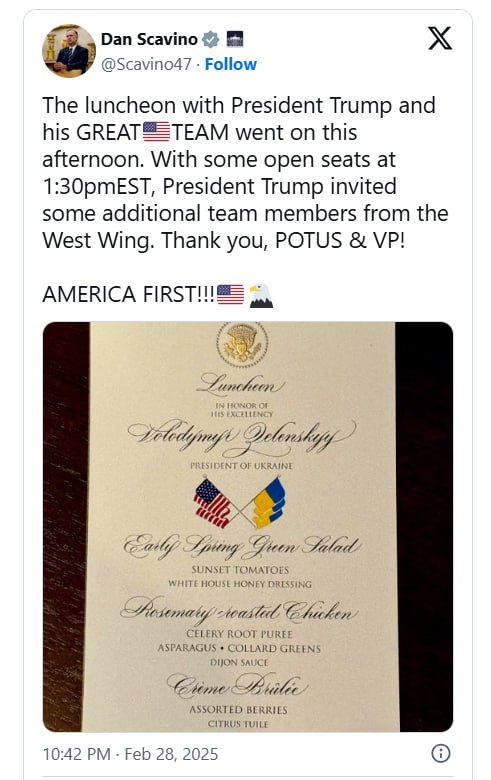Click the Crème Brûlée heading on menu
The height and width of the screenshot is (780, 491).
237,686
